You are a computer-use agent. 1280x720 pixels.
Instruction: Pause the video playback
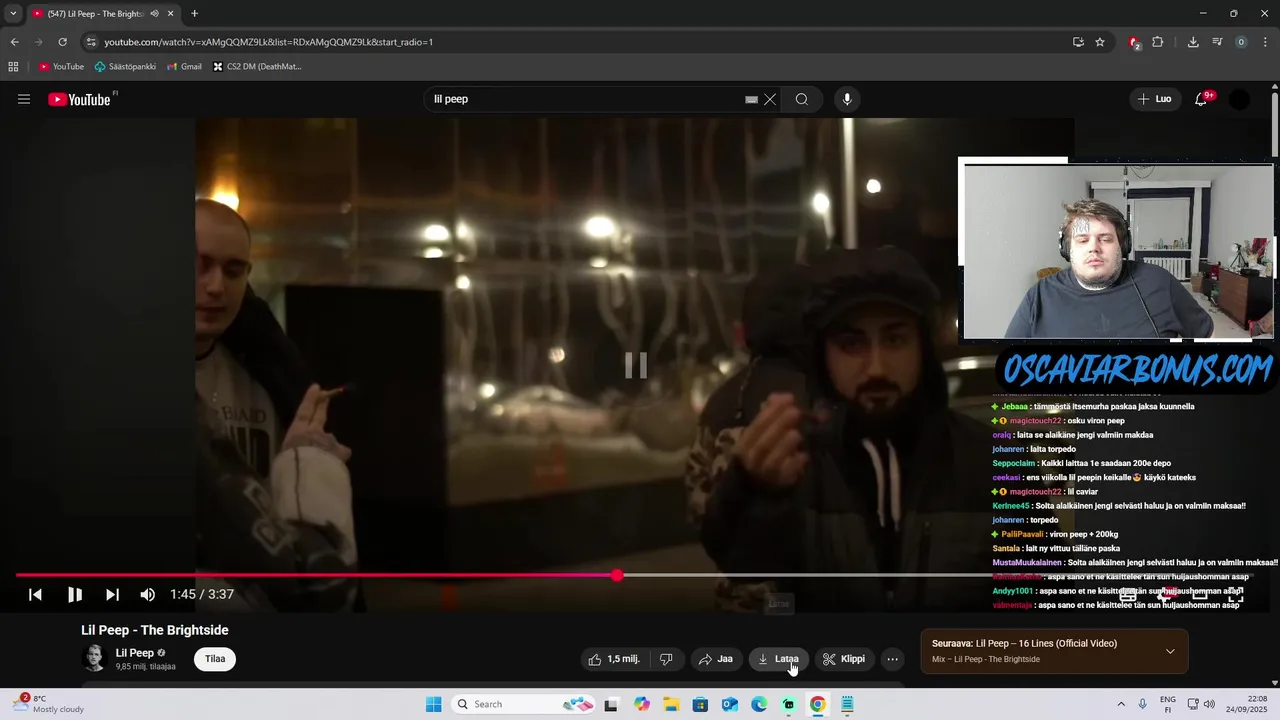click(x=74, y=594)
